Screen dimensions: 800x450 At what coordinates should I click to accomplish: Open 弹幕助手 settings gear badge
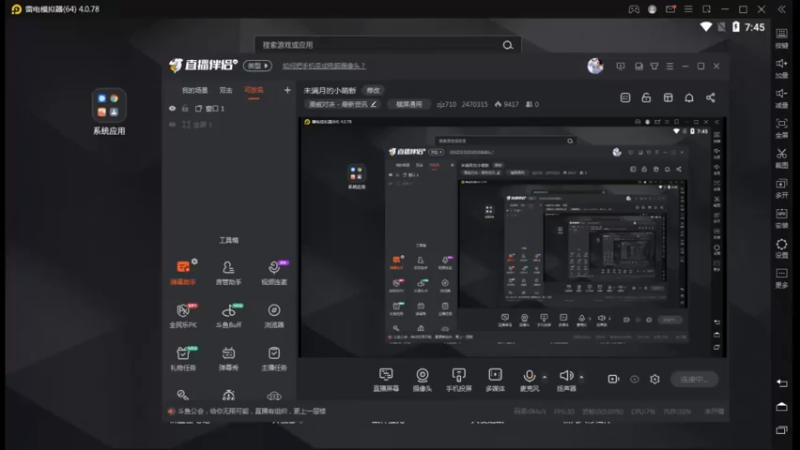194,261
